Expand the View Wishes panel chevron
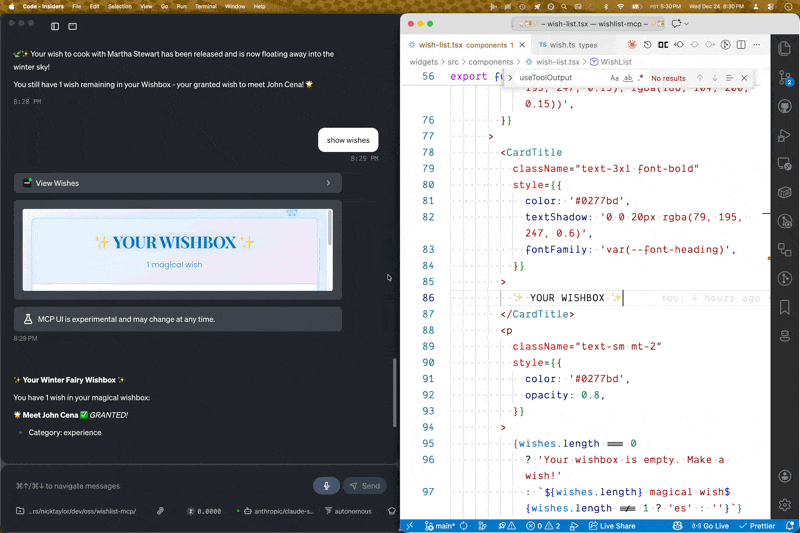The height and width of the screenshot is (533, 800). click(328, 183)
